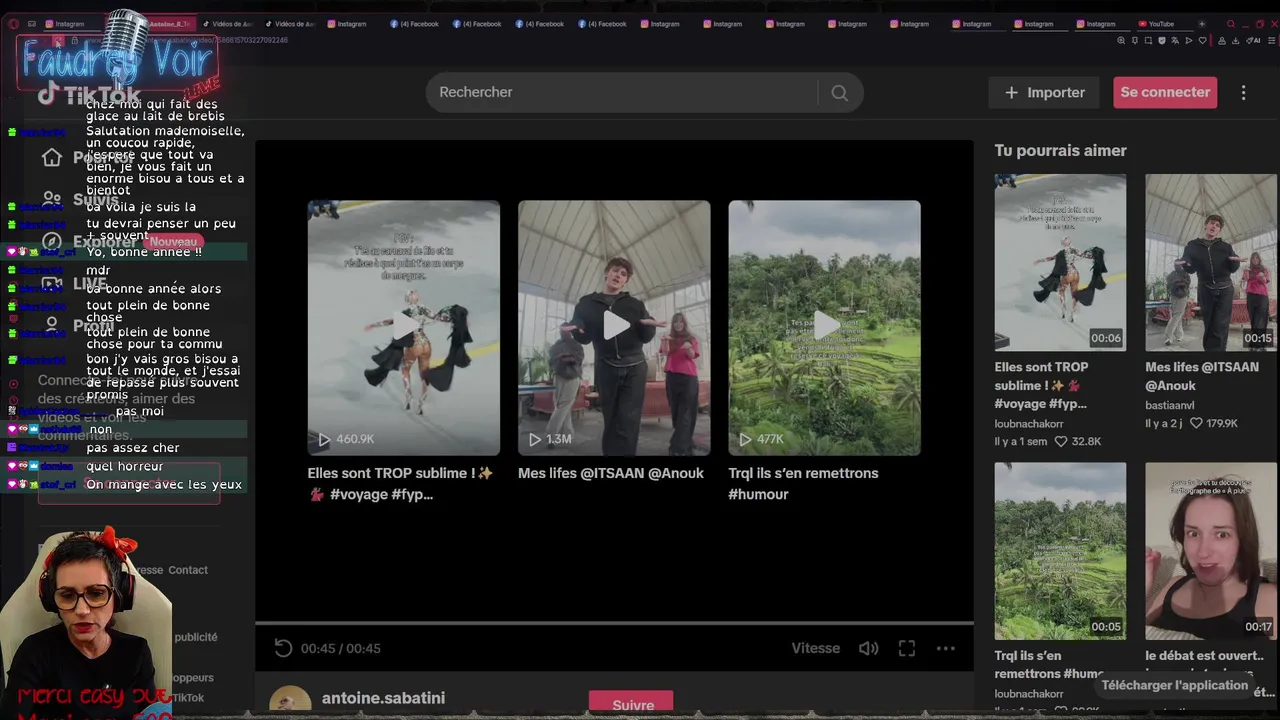Click the heart icon next to 32.8K

click(x=1061, y=441)
